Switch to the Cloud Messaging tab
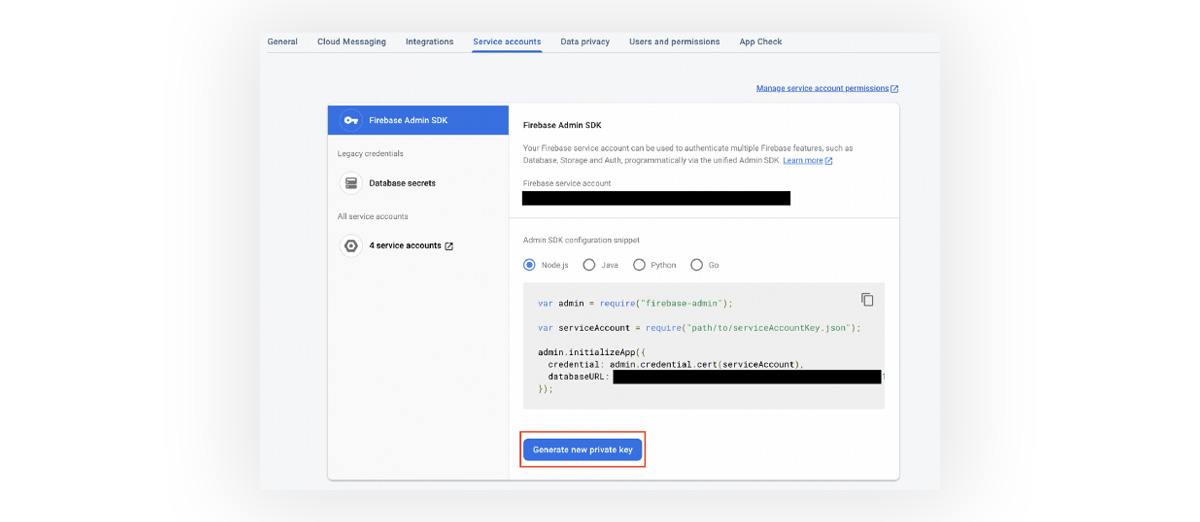Viewport: 1200px width, 522px height. (351, 42)
